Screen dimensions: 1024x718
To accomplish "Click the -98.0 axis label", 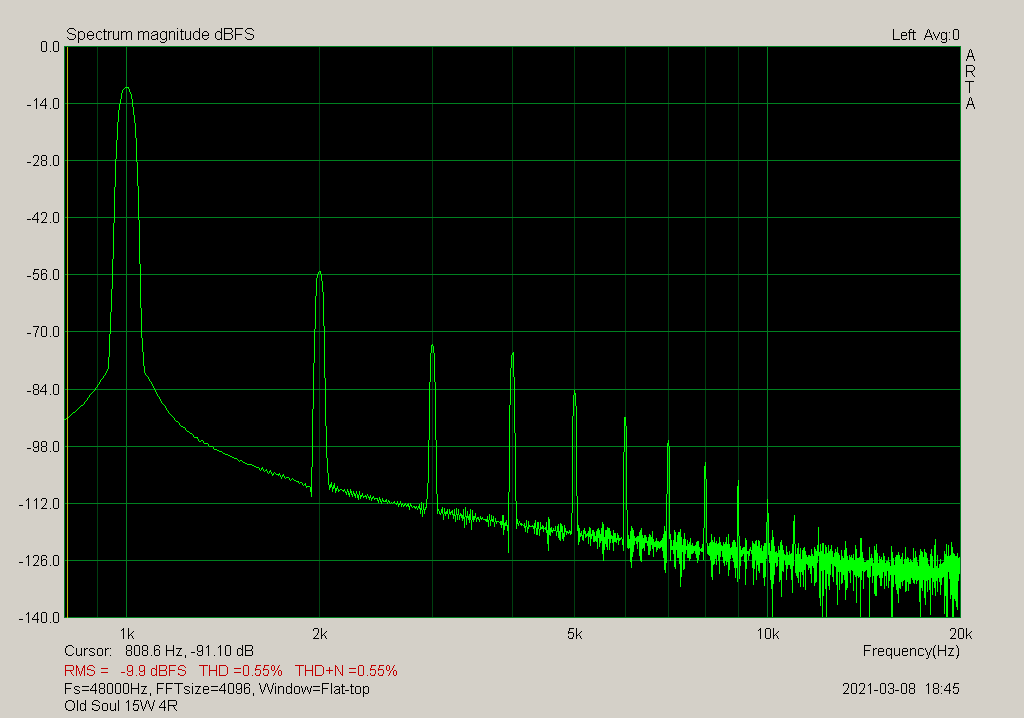I will pyautogui.click(x=43, y=447).
